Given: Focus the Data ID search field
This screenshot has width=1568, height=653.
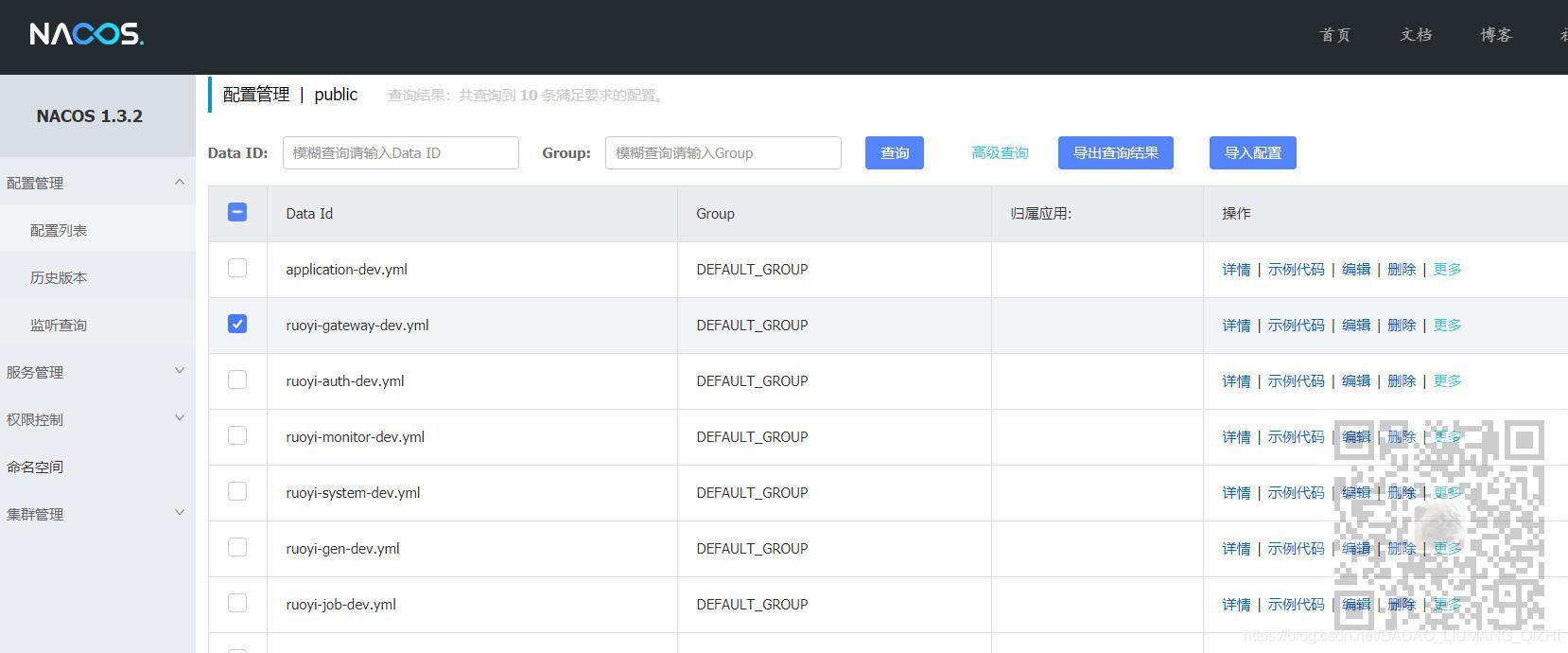Looking at the screenshot, I should coord(401,153).
